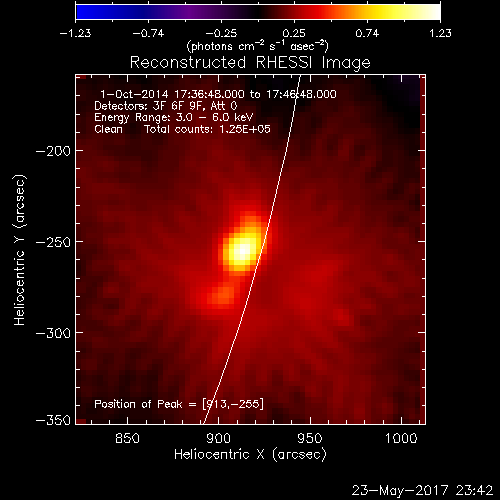500x500 pixels.
Task: Click the blue end of the color bar
Action: click(83, 12)
